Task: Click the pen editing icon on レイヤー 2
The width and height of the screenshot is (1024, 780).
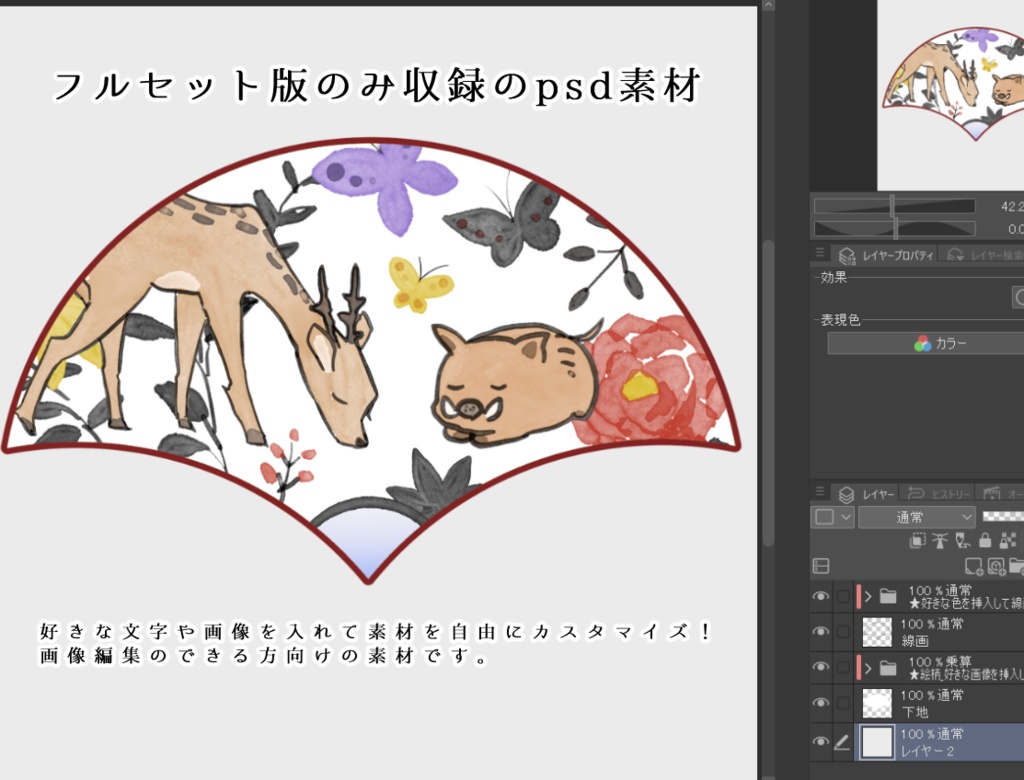Action: click(x=842, y=742)
